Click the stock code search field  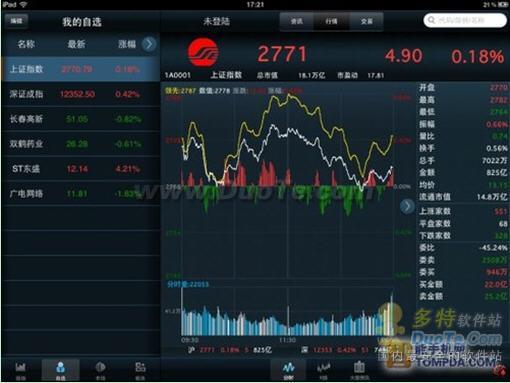[x=465, y=20]
